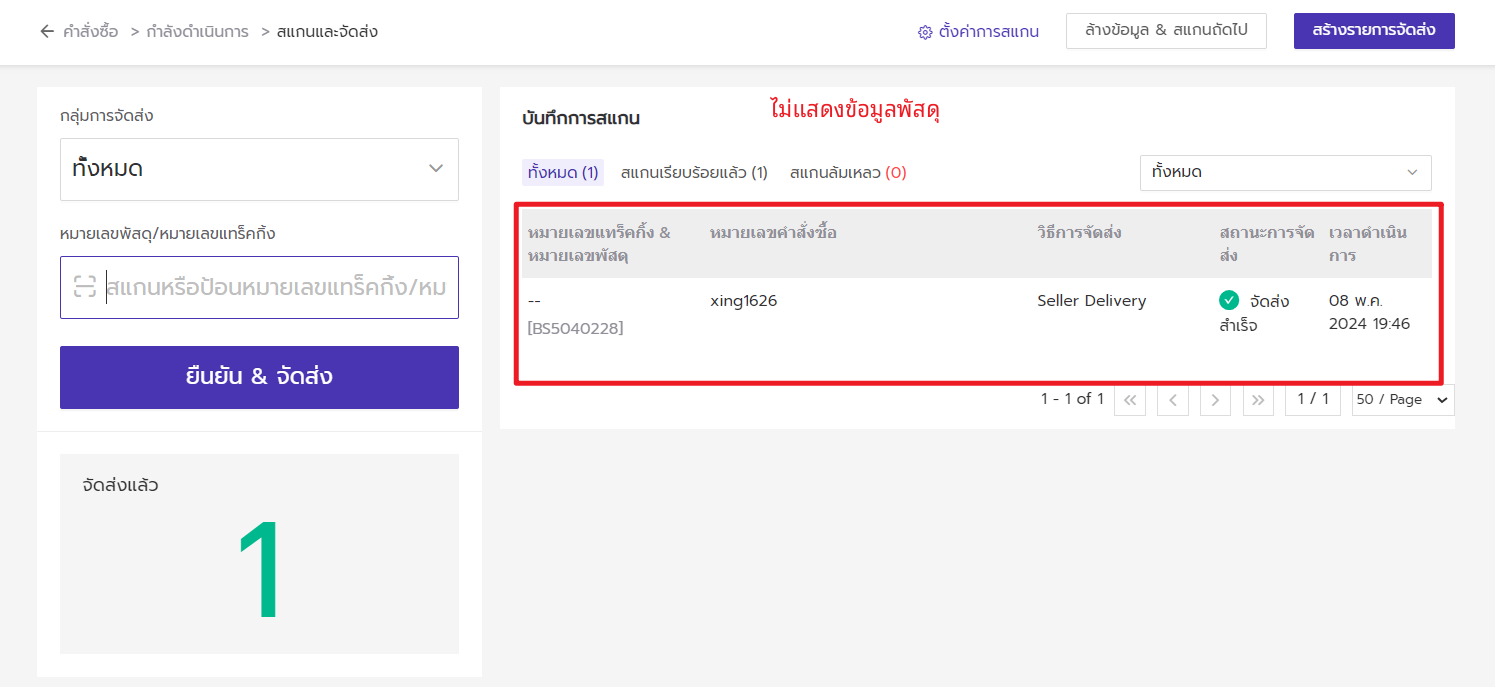Click the สถานะการจัดส่ง column header
The height and width of the screenshot is (687, 1495).
click(x=1267, y=244)
